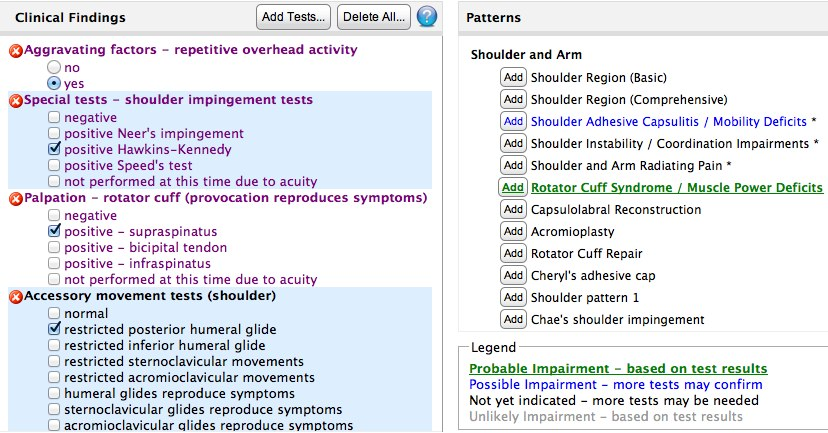Image resolution: width=828 pixels, height=433 pixels.
Task: Enable restricted inferior humeral glide checkbox
Action: click(x=55, y=345)
